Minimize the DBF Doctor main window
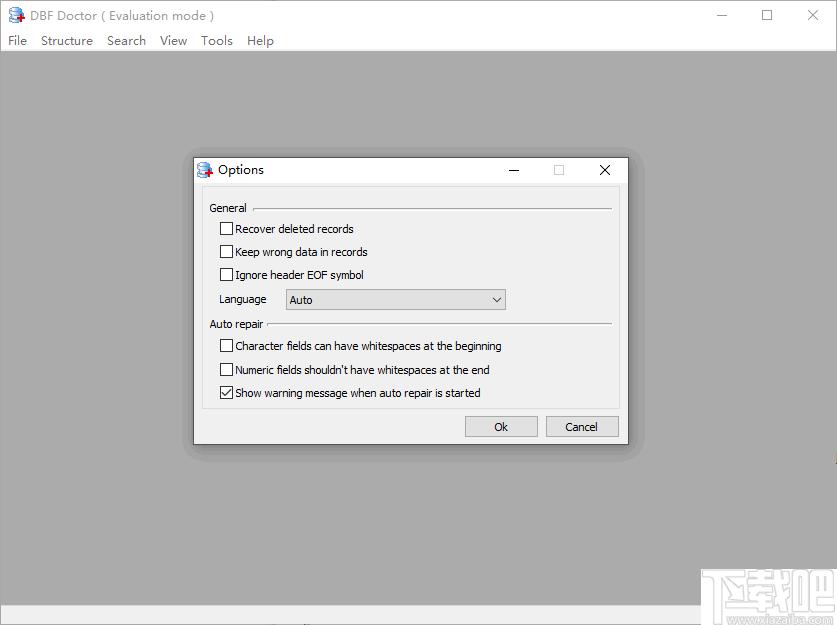837x625 pixels. (x=722, y=15)
